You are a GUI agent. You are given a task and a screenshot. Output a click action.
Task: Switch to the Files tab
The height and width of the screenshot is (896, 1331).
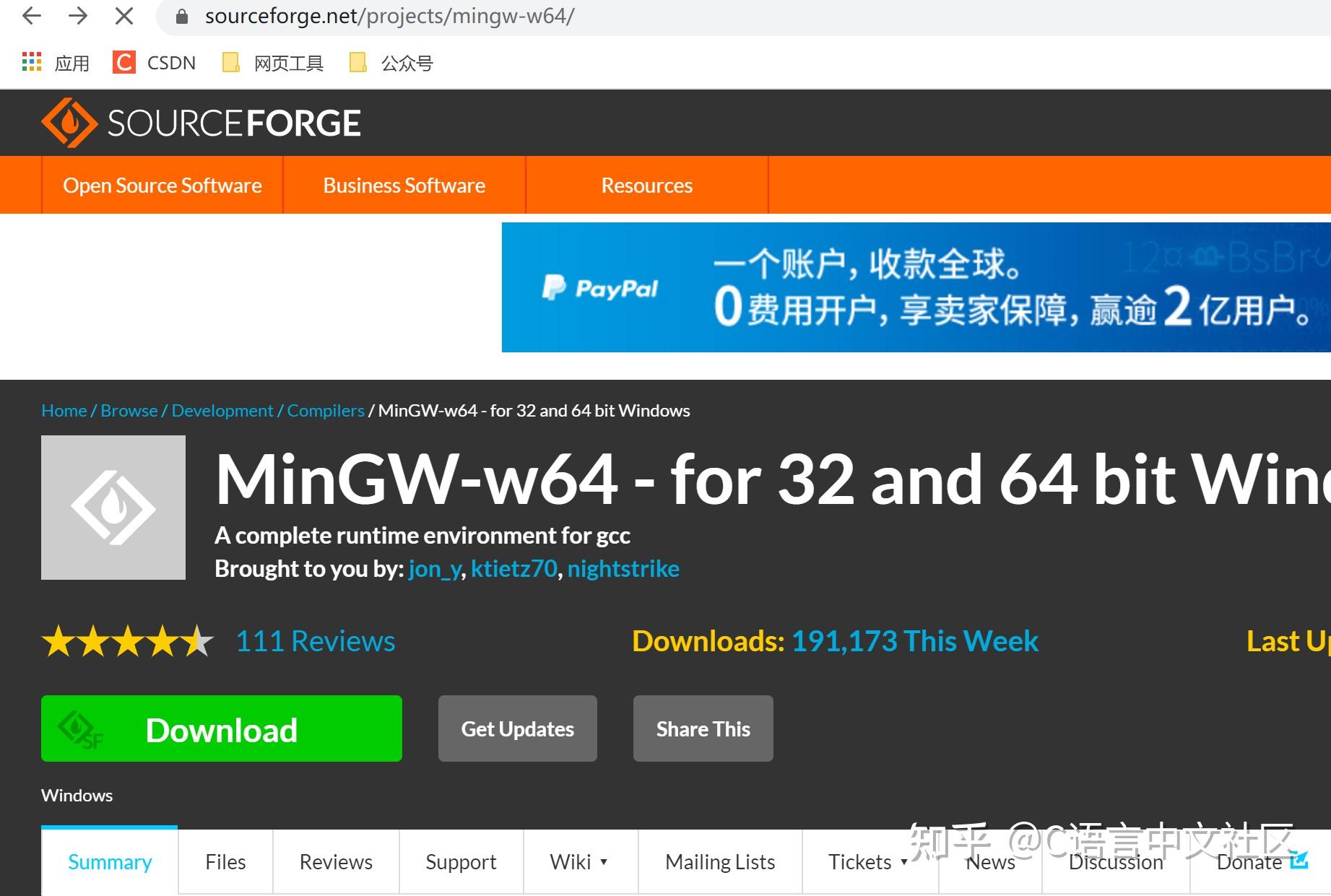225,861
